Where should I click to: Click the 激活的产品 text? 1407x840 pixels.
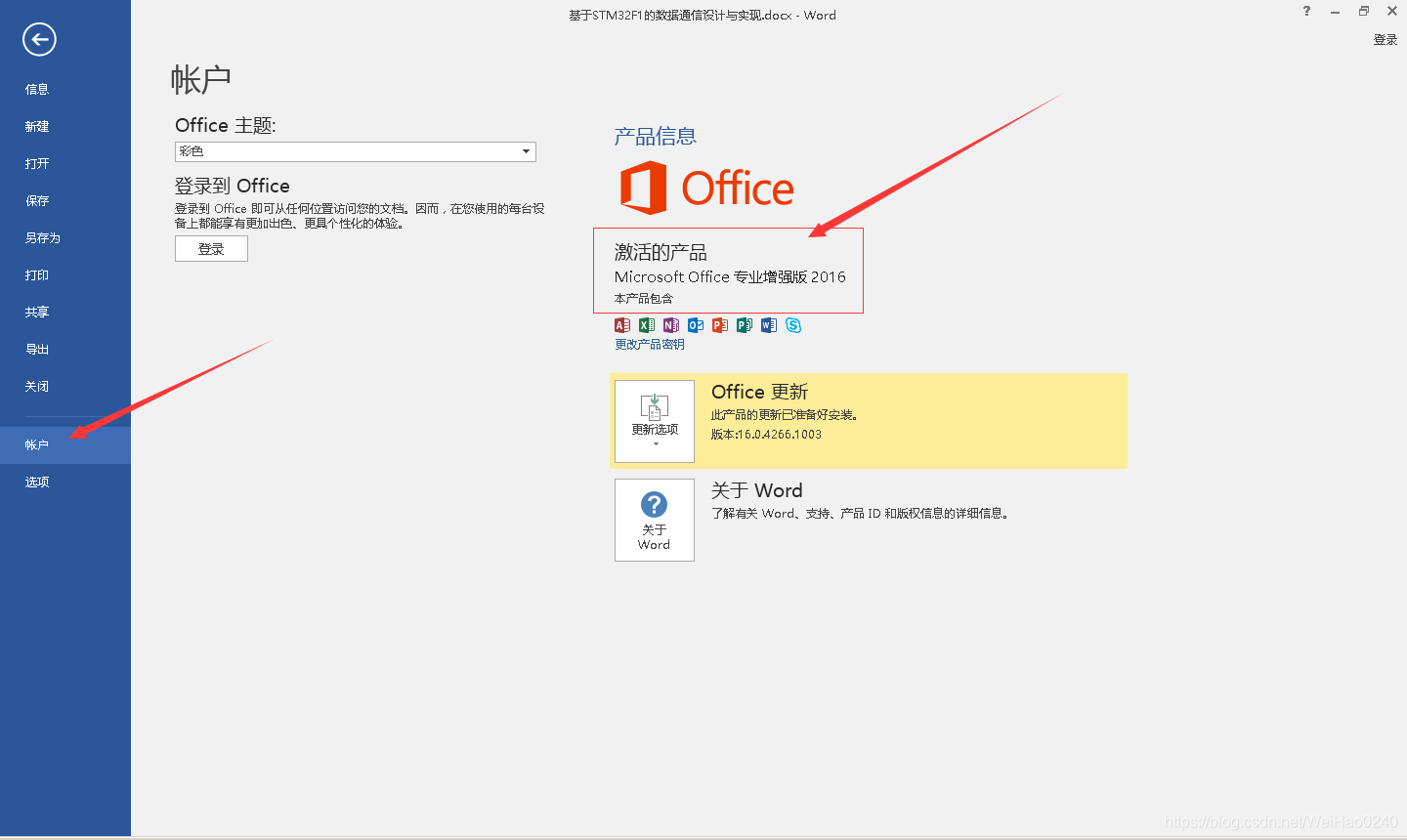(x=661, y=252)
